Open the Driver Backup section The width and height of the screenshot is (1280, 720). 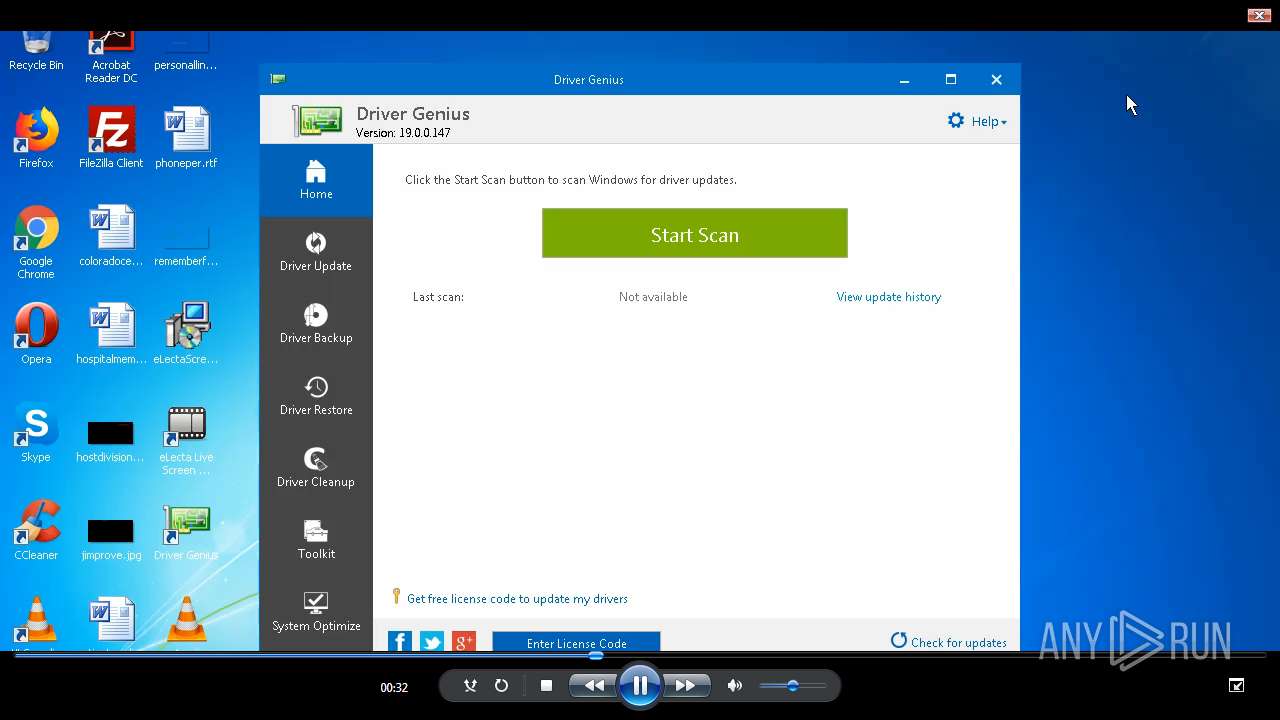(316, 324)
